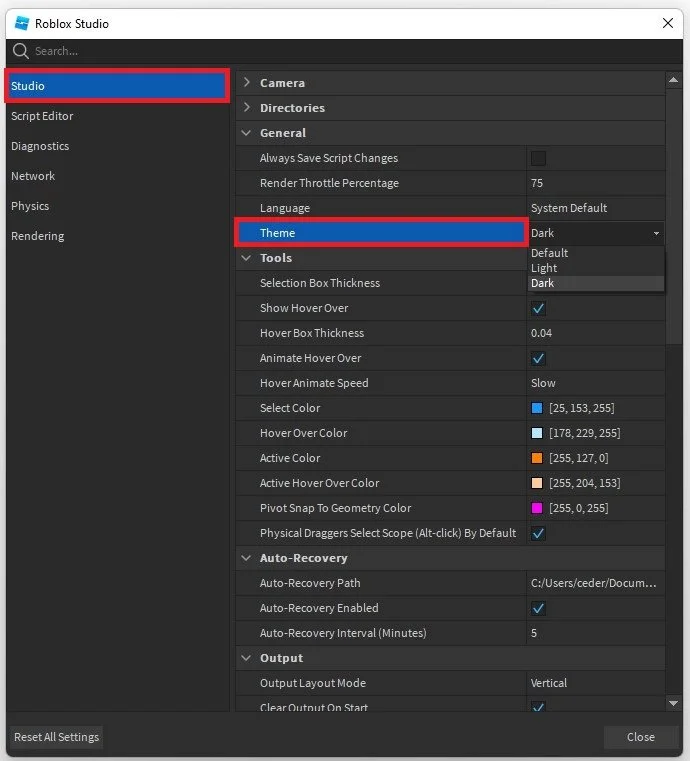
Task: Click the Select Color value [25, 153, 255]
Action: pos(582,408)
